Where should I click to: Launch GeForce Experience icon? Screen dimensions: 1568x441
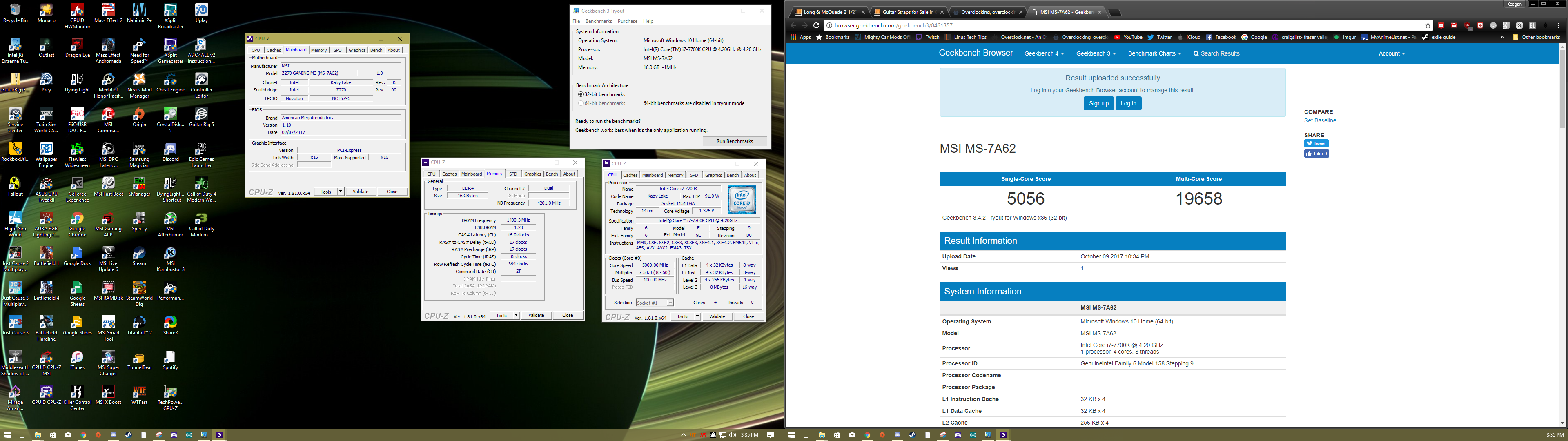pyautogui.click(x=77, y=190)
